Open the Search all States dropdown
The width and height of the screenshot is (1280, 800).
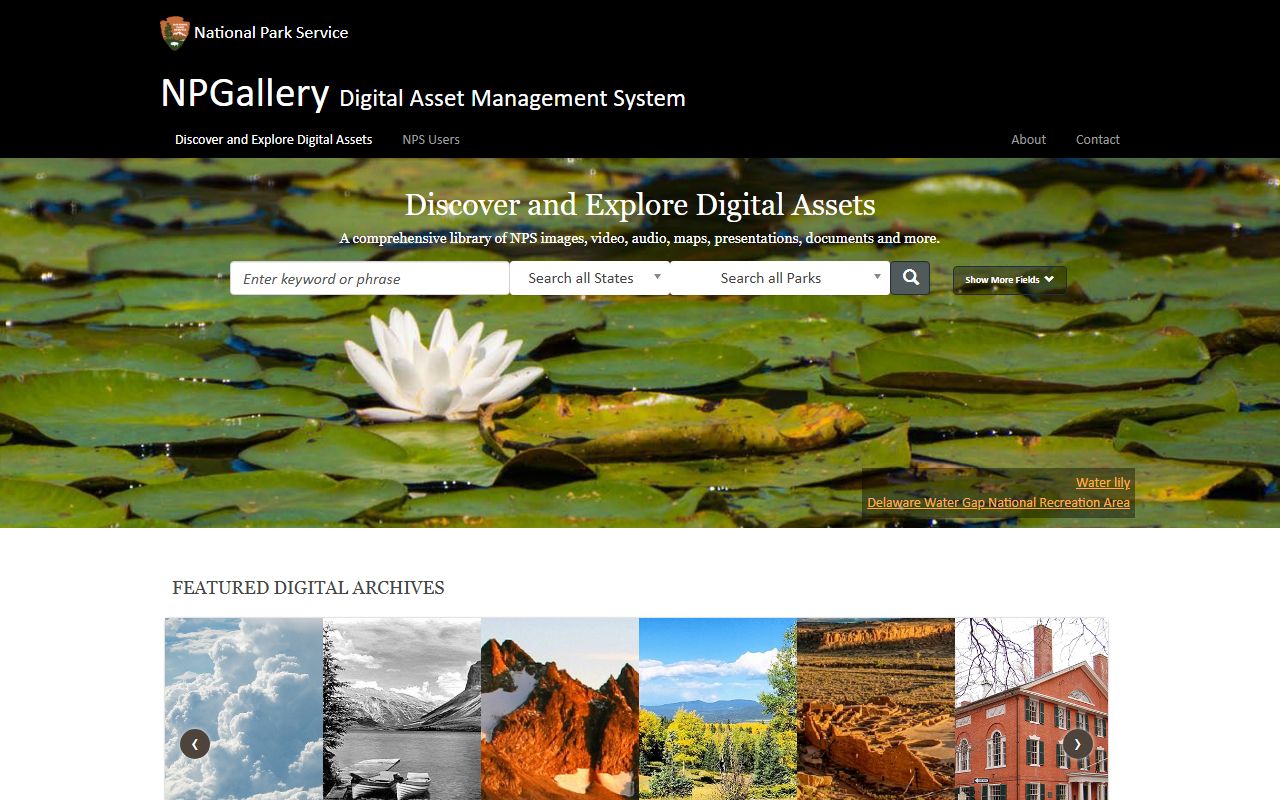590,278
